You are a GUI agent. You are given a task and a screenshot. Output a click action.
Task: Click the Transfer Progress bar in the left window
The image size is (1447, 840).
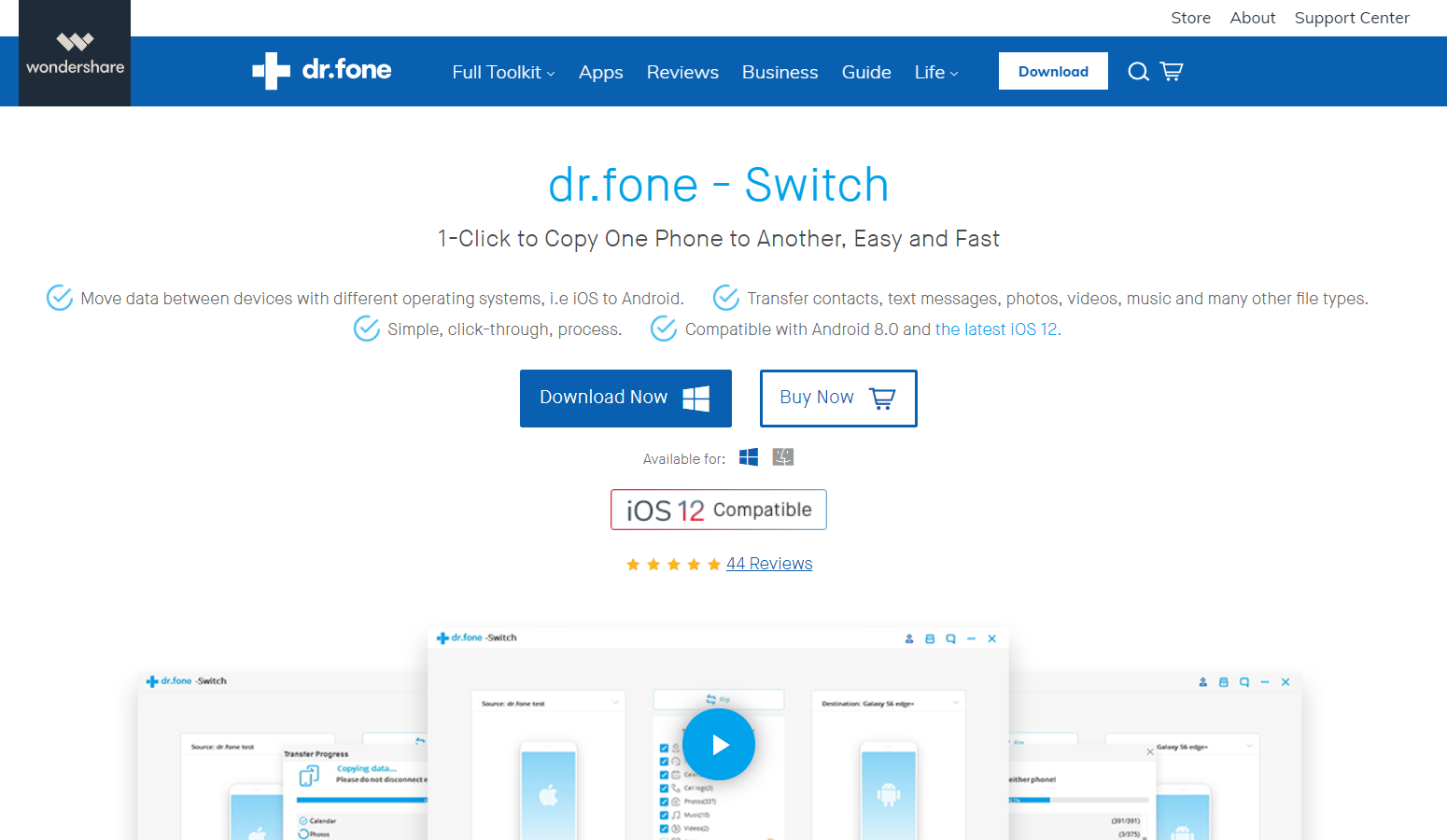[362, 800]
